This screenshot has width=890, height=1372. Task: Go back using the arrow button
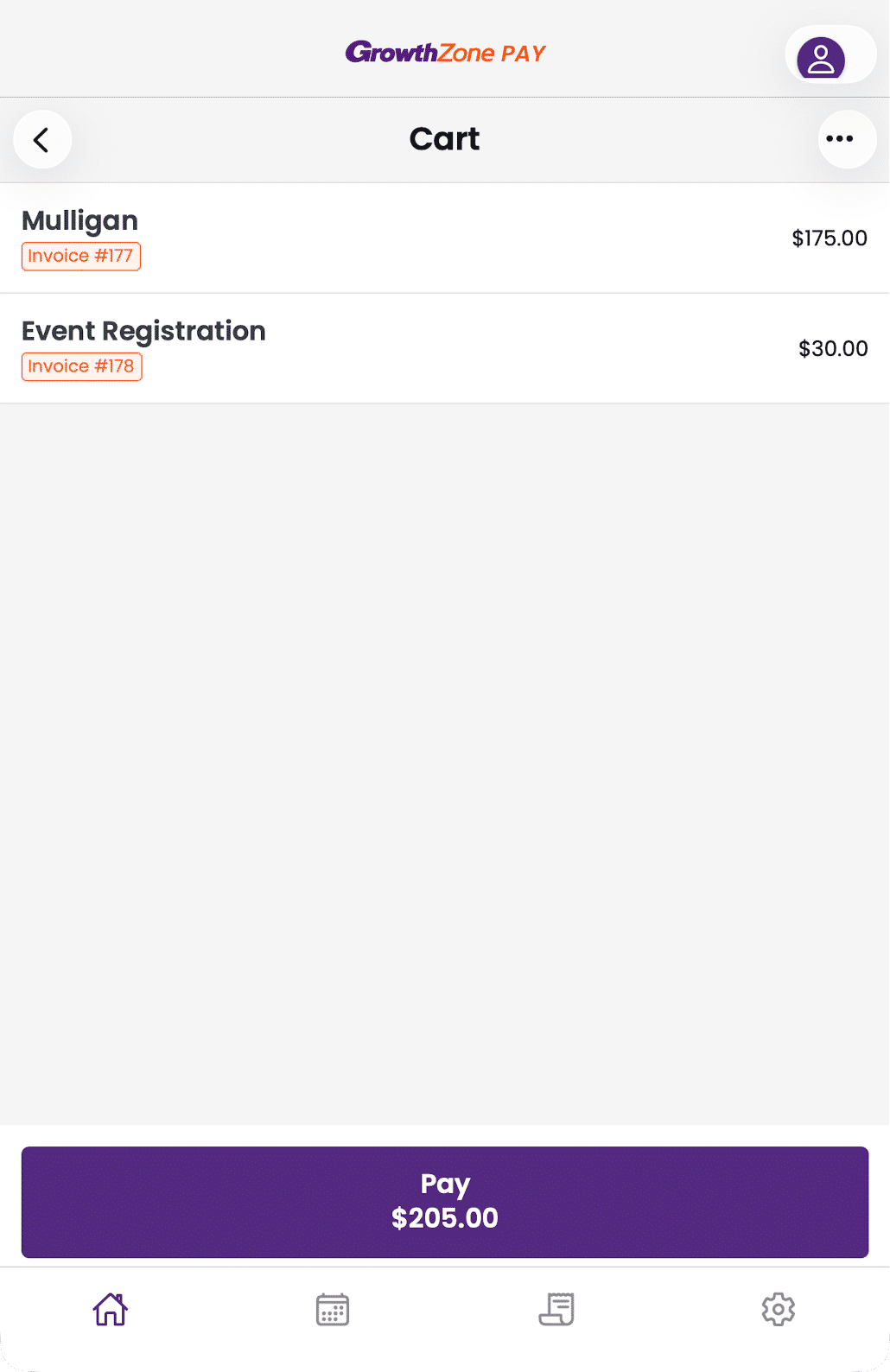tap(41, 139)
